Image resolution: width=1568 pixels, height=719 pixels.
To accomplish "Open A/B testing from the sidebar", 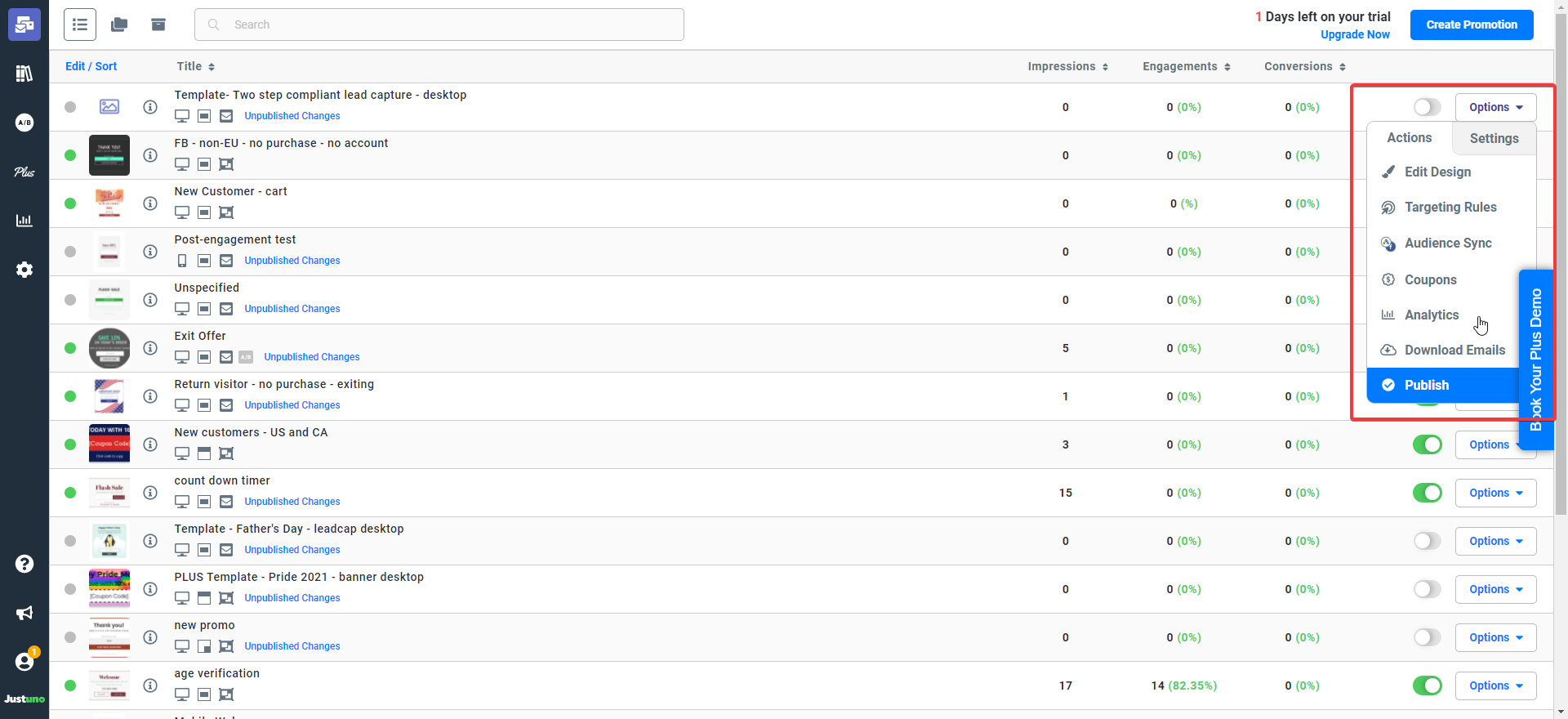I will coord(24,123).
